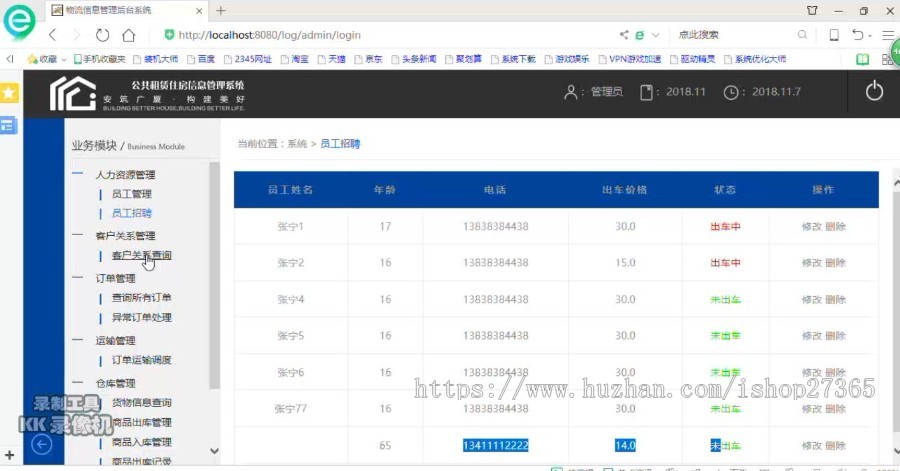Click the sidebar scroll-down chevron
Viewport: 900px width, 471px height.
tap(214, 451)
